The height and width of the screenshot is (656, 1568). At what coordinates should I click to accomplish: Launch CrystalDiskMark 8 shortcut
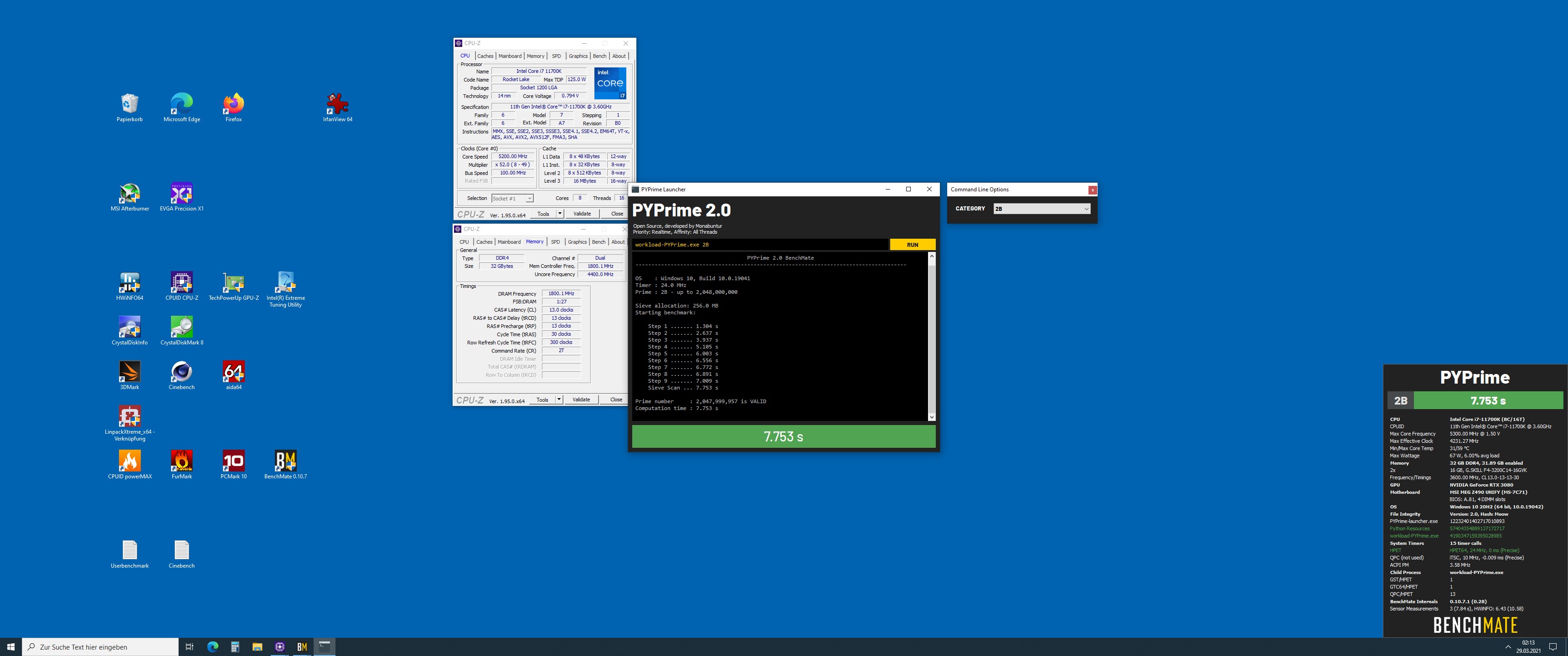pyautogui.click(x=181, y=330)
